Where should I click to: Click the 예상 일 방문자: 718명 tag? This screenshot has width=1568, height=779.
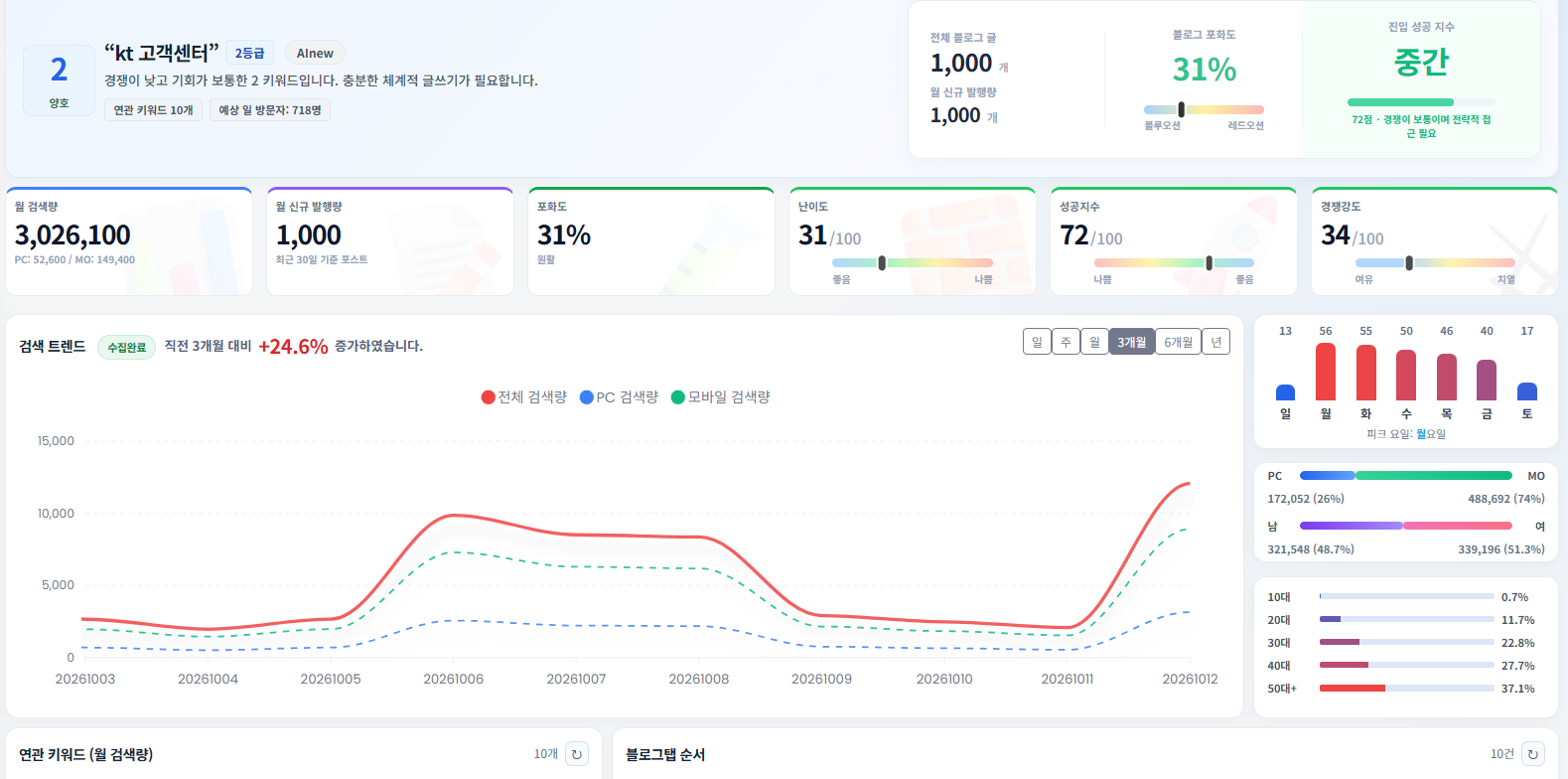pos(269,110)
